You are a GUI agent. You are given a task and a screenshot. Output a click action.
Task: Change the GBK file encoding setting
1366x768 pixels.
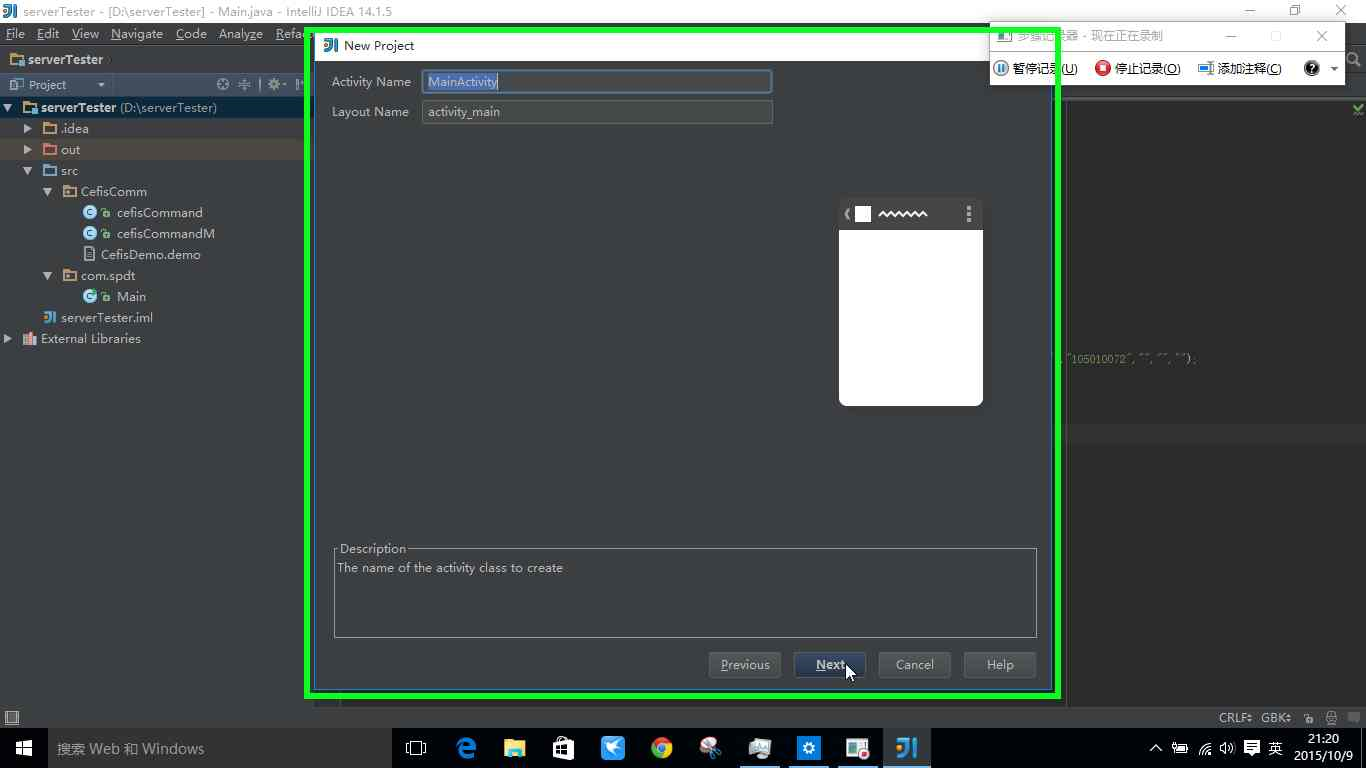1276,717
